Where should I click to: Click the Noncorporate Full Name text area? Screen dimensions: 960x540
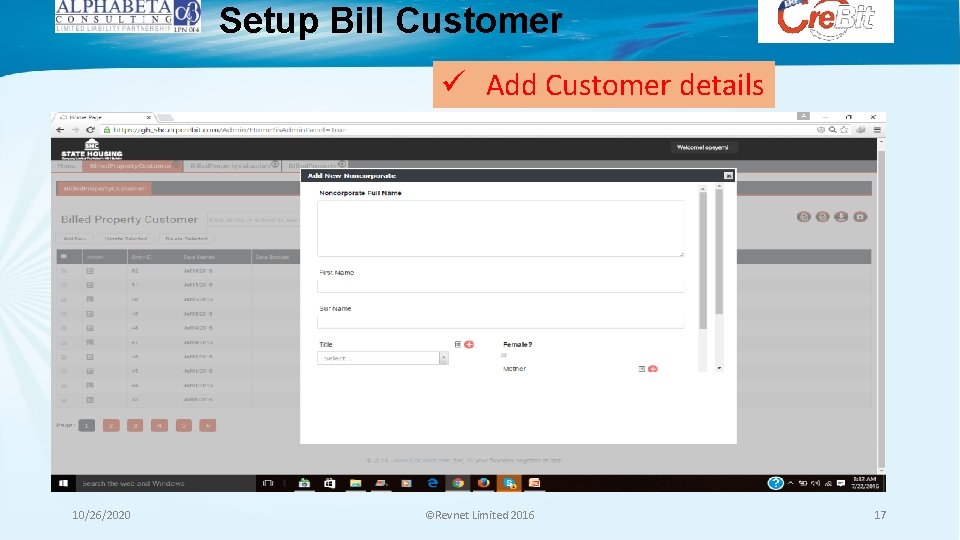(500, 228)
